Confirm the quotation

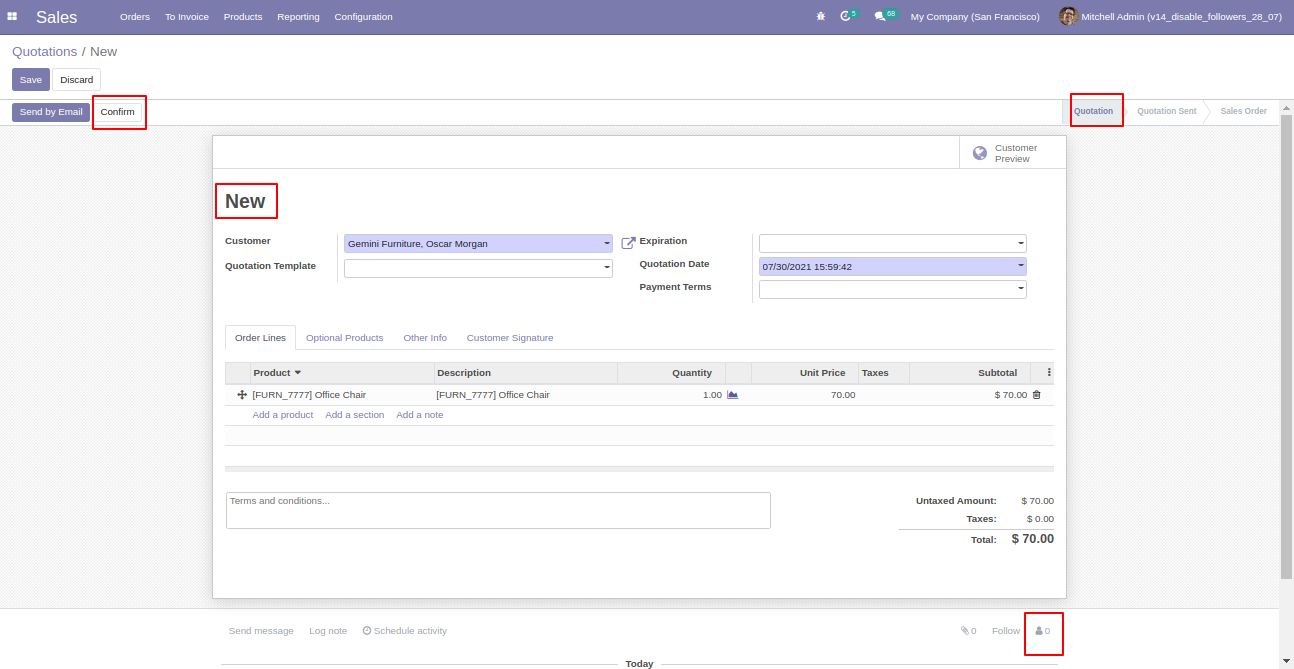(x=117, y=112)
